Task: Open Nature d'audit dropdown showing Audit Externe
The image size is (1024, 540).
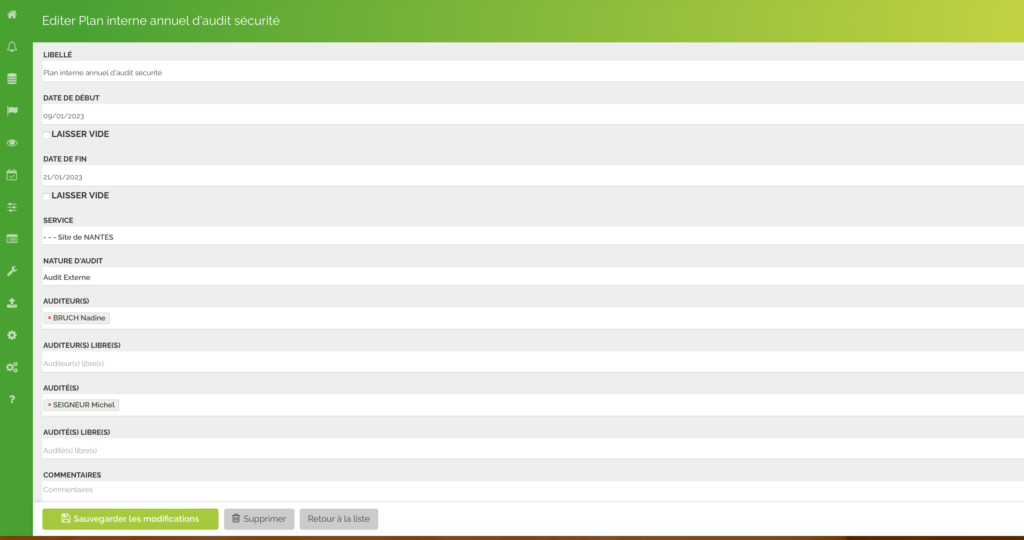Action: click(528, 277)
